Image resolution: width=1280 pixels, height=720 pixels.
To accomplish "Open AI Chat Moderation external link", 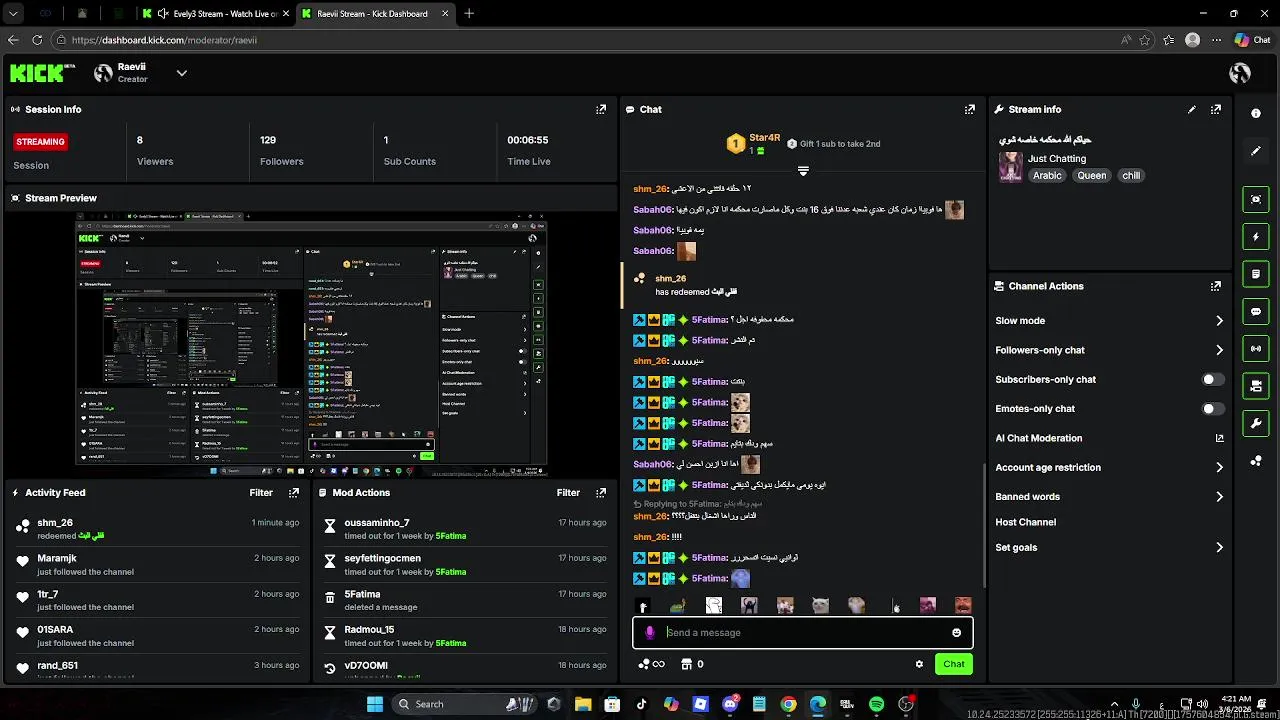I will point(1219,438).
